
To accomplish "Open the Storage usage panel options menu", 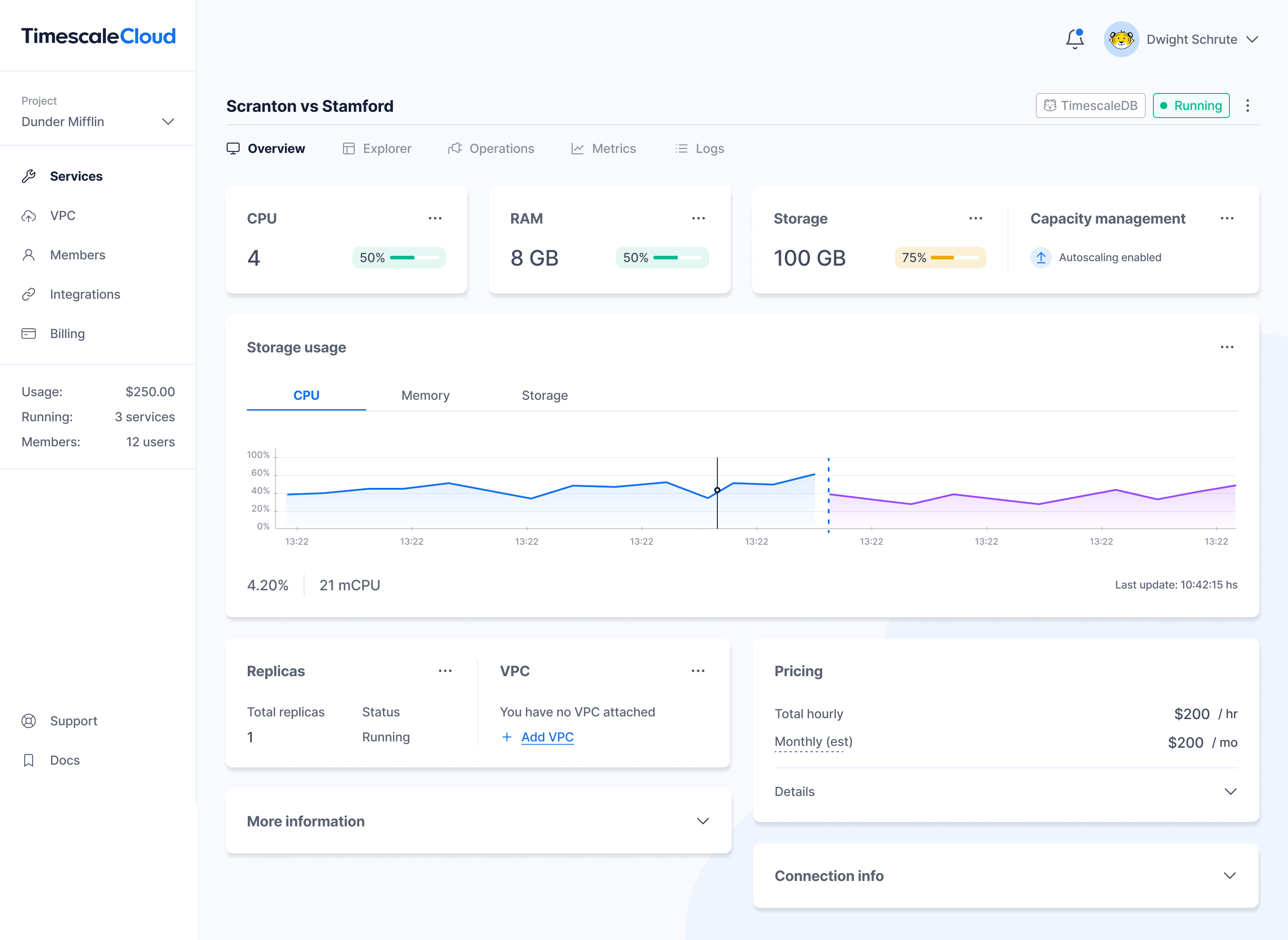I will pos(1227,347).
